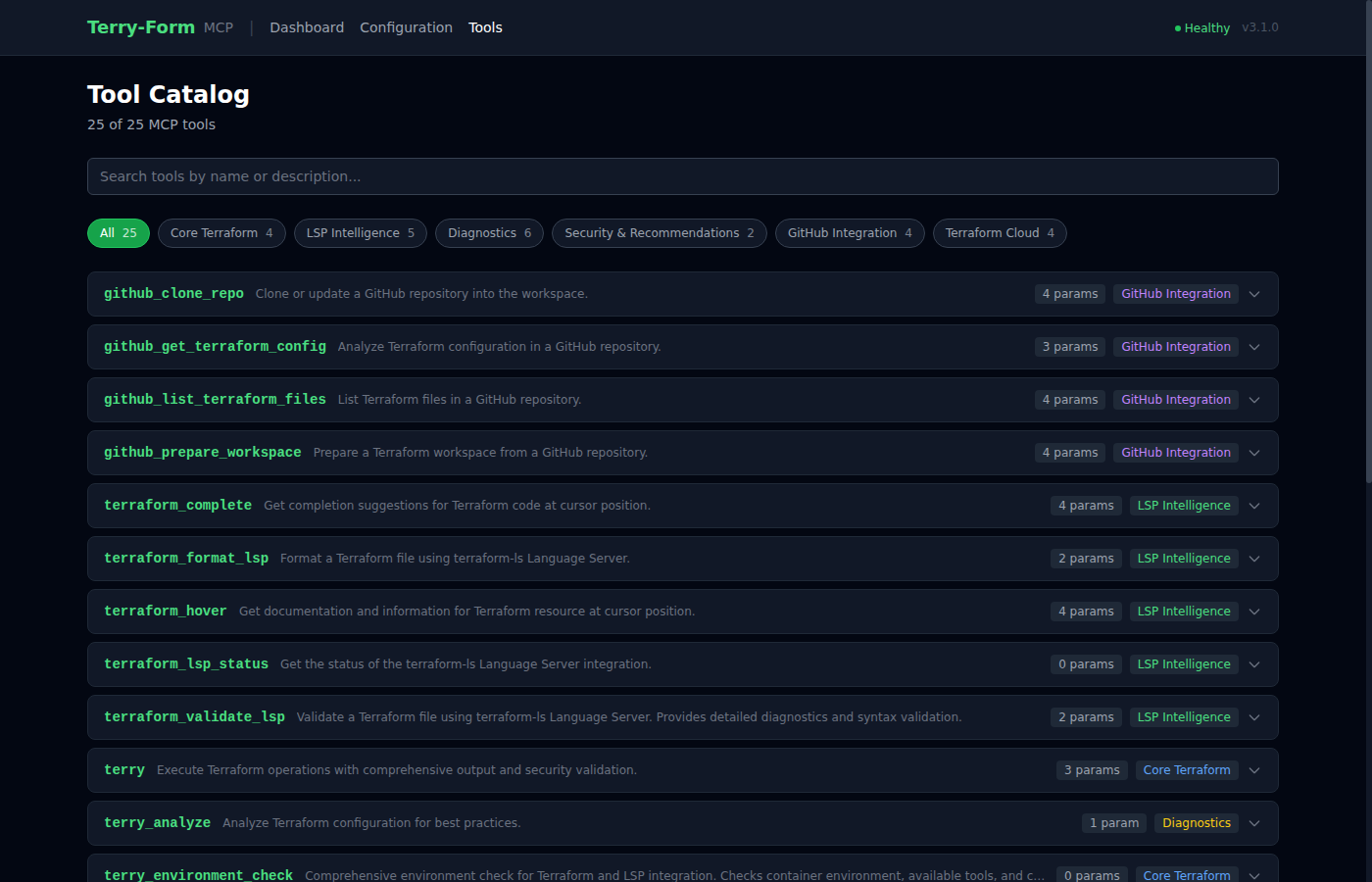This screenshot has height=882, width=1372.
Task: Expand the terry tool details
Action: click(x=1254, y=770)
